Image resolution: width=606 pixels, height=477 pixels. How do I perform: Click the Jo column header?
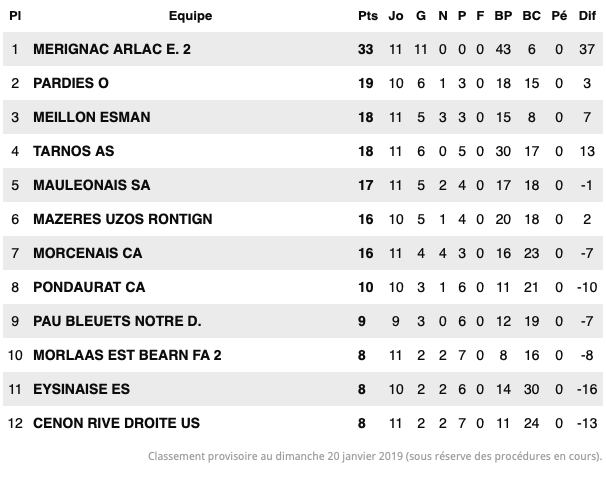396,16
